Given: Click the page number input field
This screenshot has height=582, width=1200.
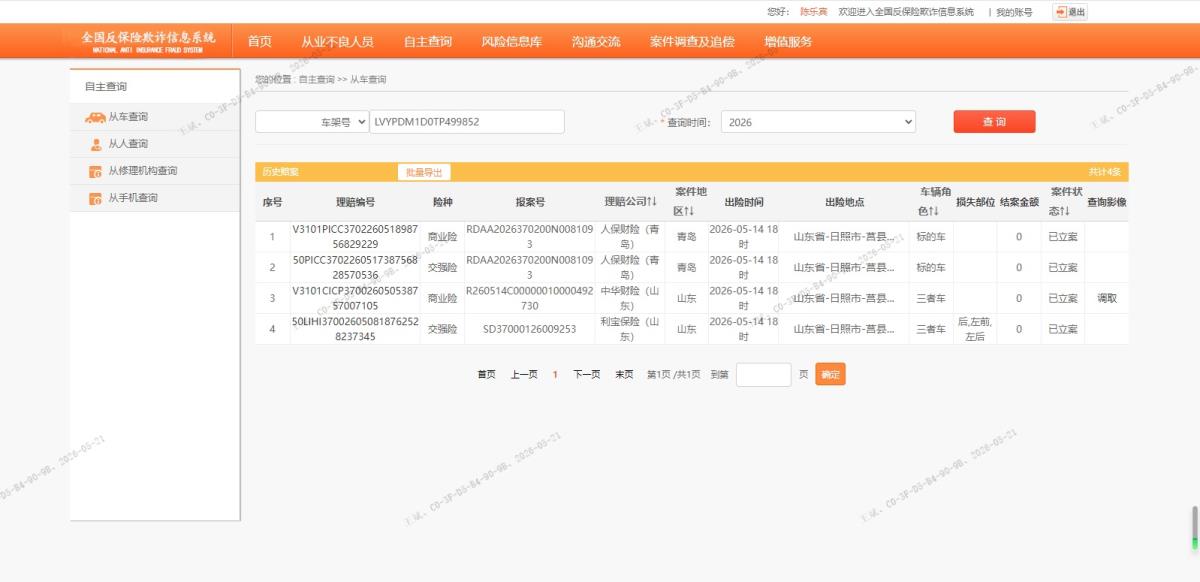Looking at the screenshot, I should tap(764, 375).
